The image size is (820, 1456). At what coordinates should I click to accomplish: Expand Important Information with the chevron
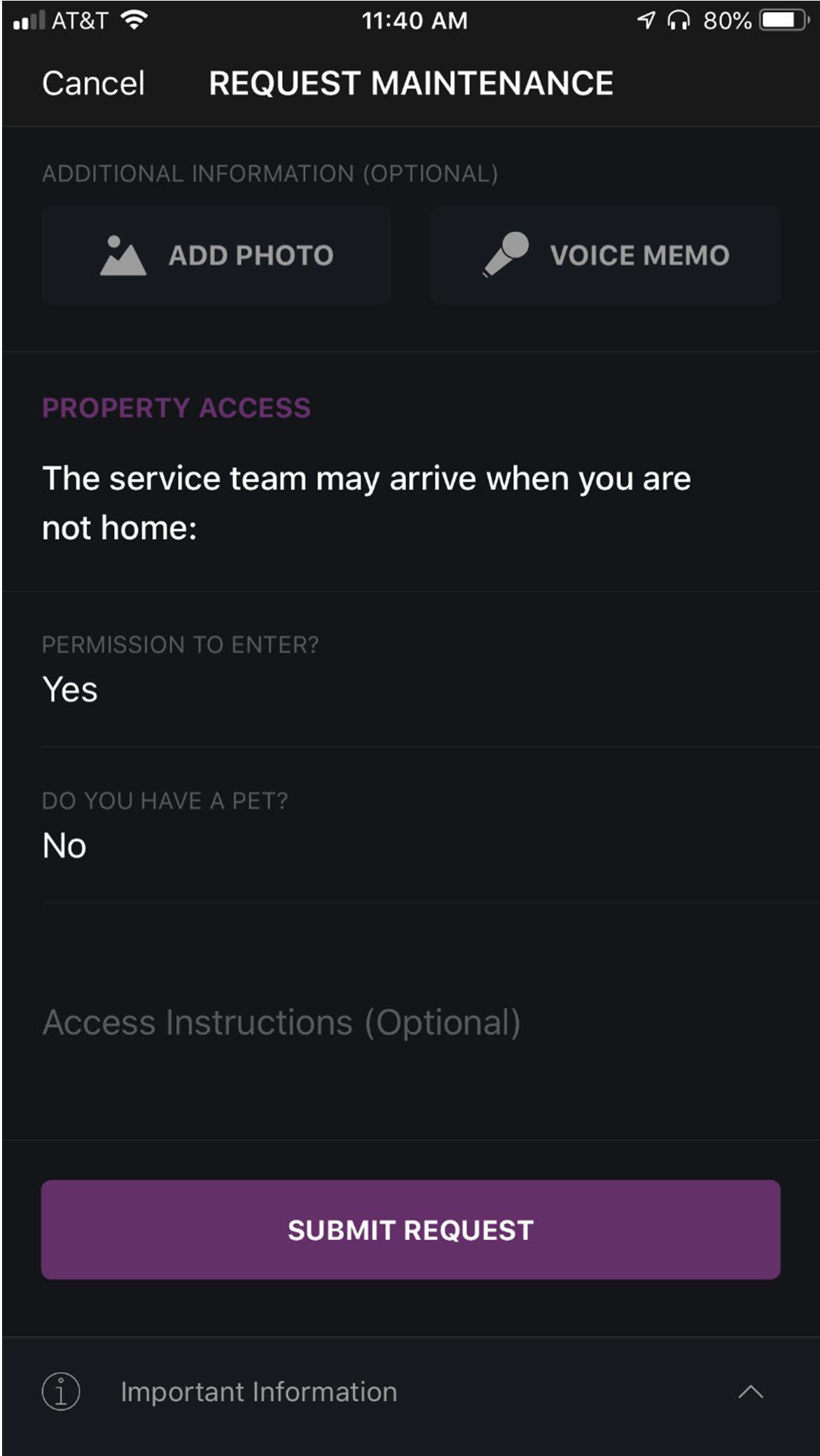click(750, 1392)
